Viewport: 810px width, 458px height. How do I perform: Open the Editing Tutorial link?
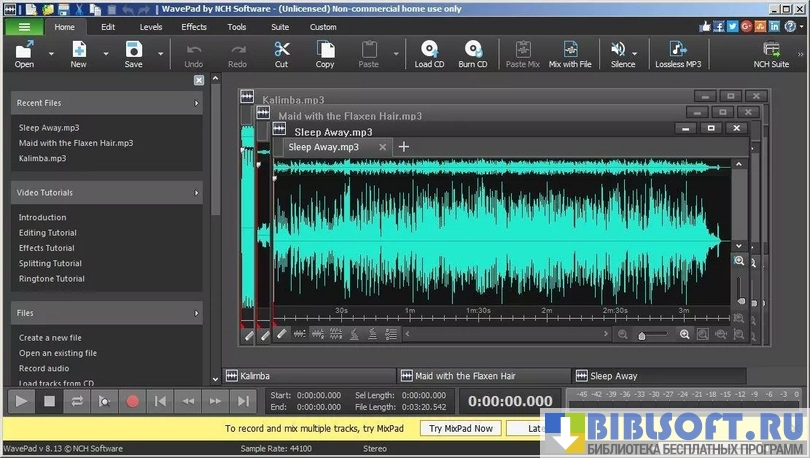pyautogui.click(x=47, y=233)
